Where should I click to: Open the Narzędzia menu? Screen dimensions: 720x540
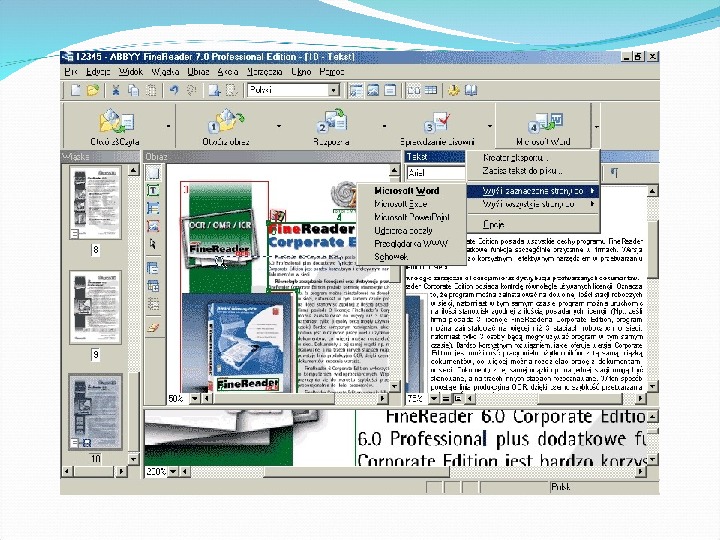[x=264, y=72]
